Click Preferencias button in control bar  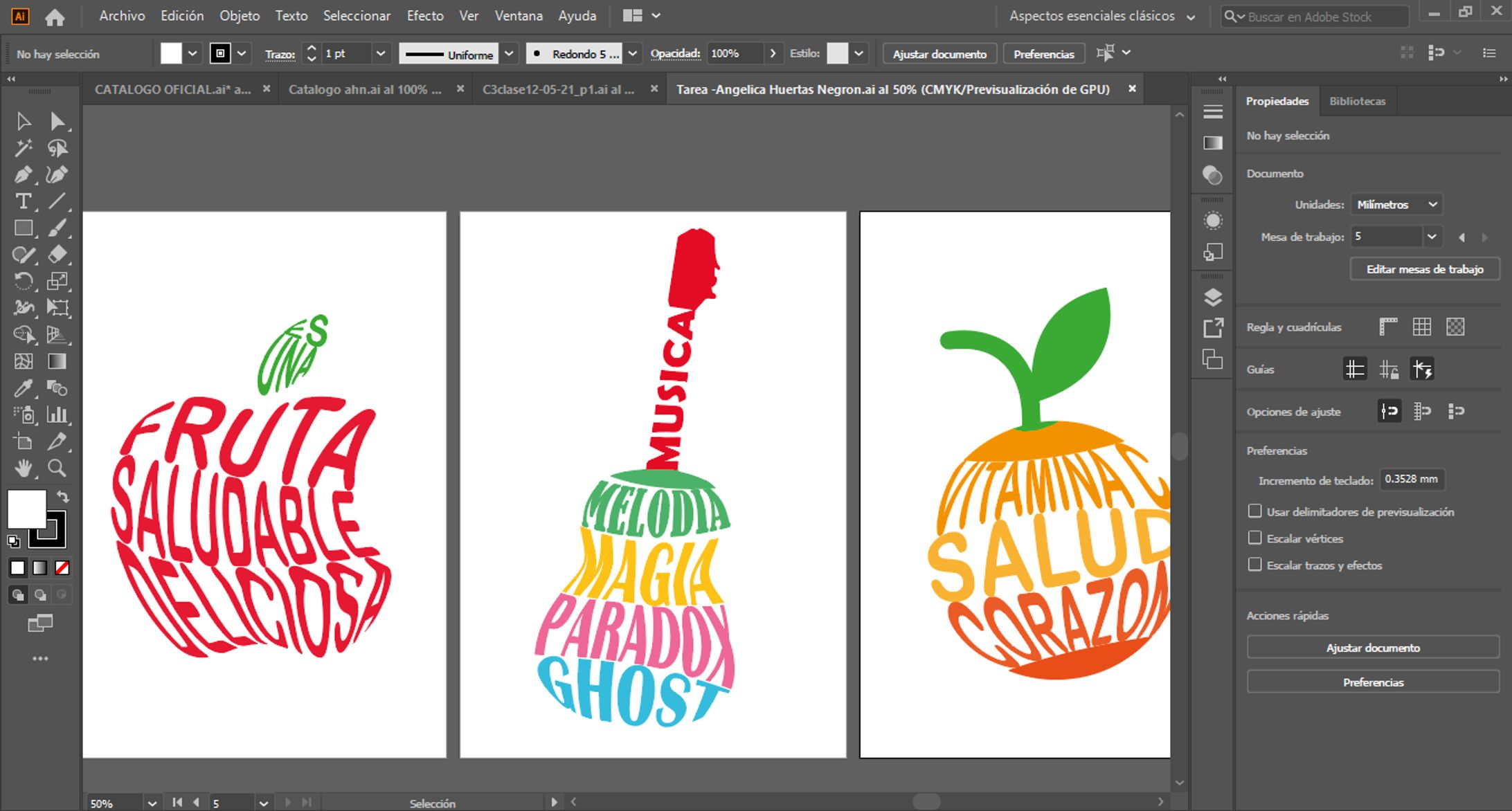click(x=1043, y=54)
